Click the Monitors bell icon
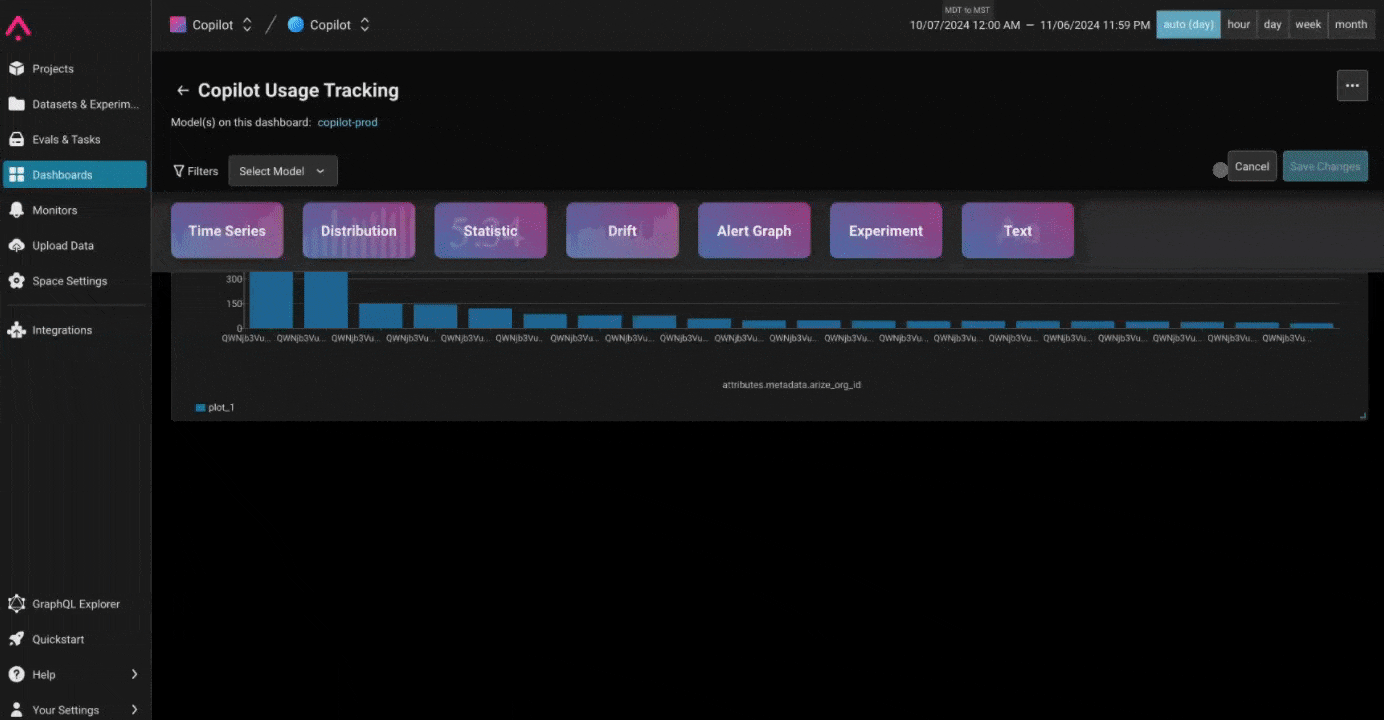 coord(16,210)
